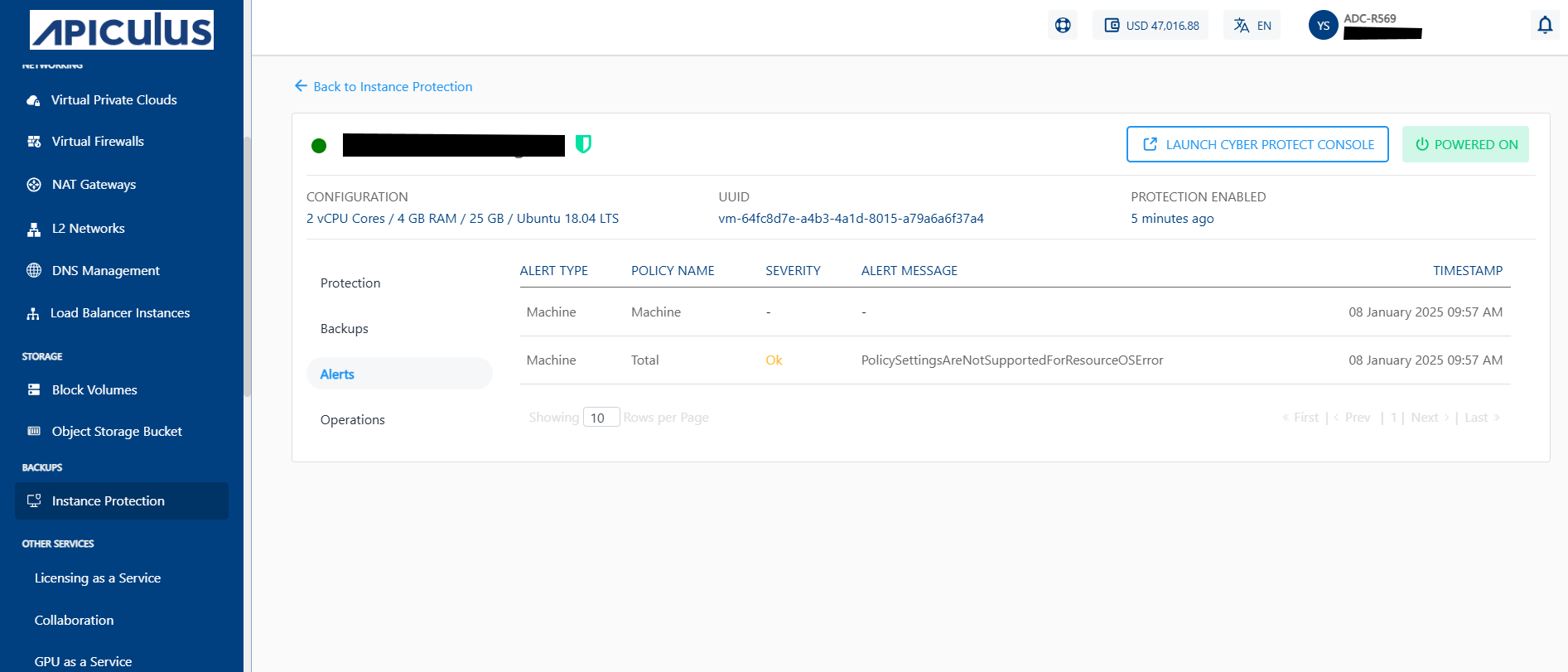Viewport: 1568px width, 672px height.
Task: Open the Protection tab
Action: [350, 283]
